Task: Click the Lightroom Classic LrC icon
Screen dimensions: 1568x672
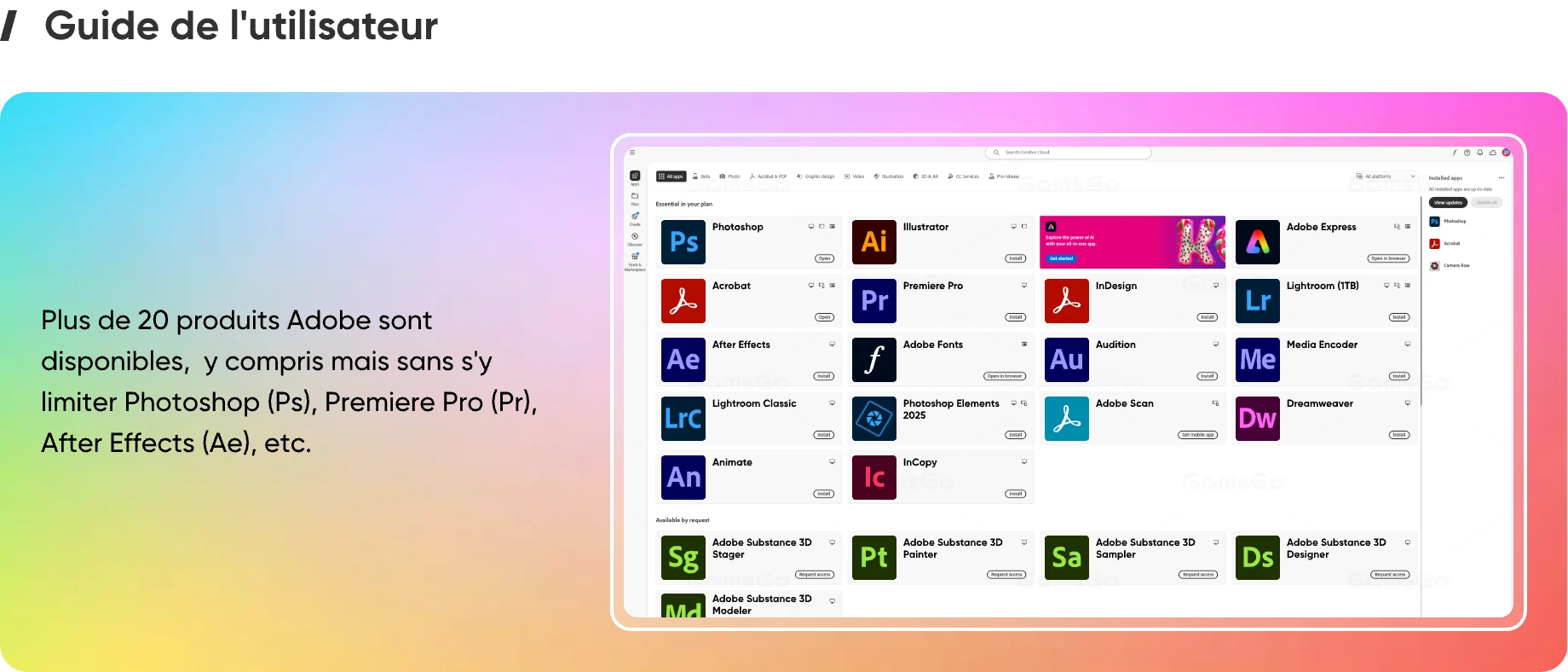Action: 683,419
